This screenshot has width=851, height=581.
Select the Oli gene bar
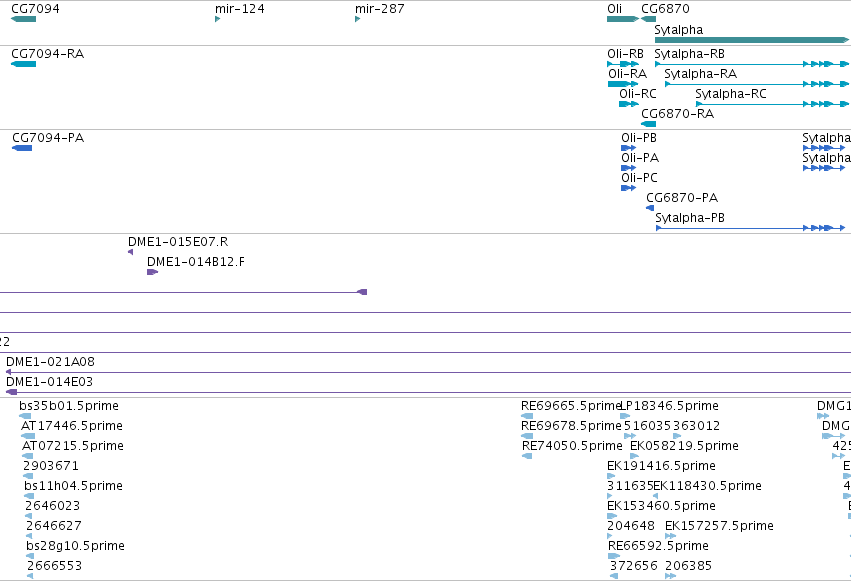[x=623, y=19]
